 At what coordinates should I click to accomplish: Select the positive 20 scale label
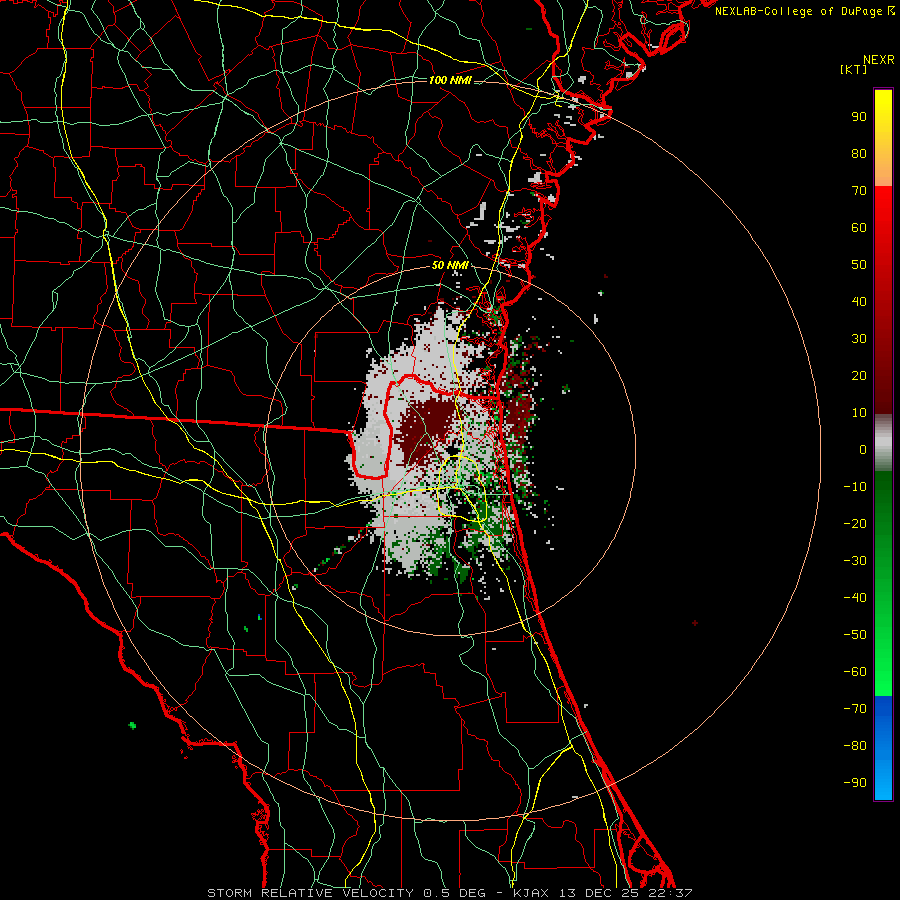(x=859, y=375)
